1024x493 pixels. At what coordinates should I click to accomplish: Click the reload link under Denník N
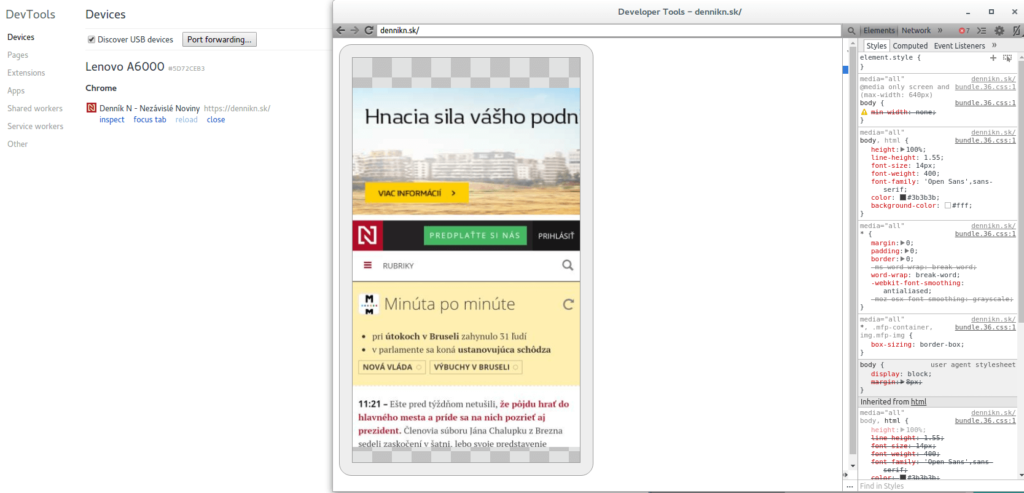pyautogui.click(x=186, y=119)
